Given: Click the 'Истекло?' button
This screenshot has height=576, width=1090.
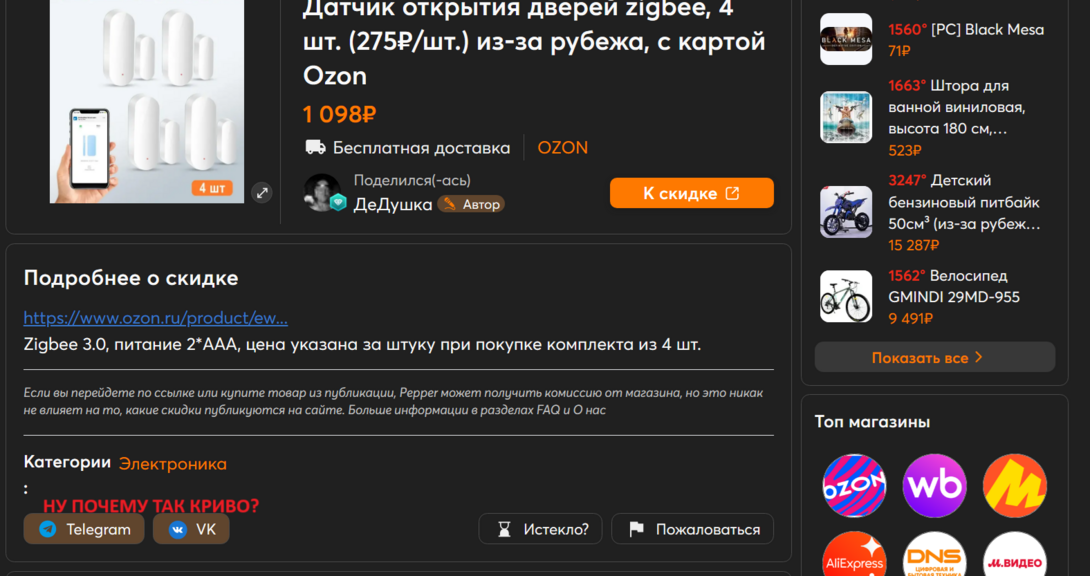Looking at the screenshot, I should coord(540,529).
